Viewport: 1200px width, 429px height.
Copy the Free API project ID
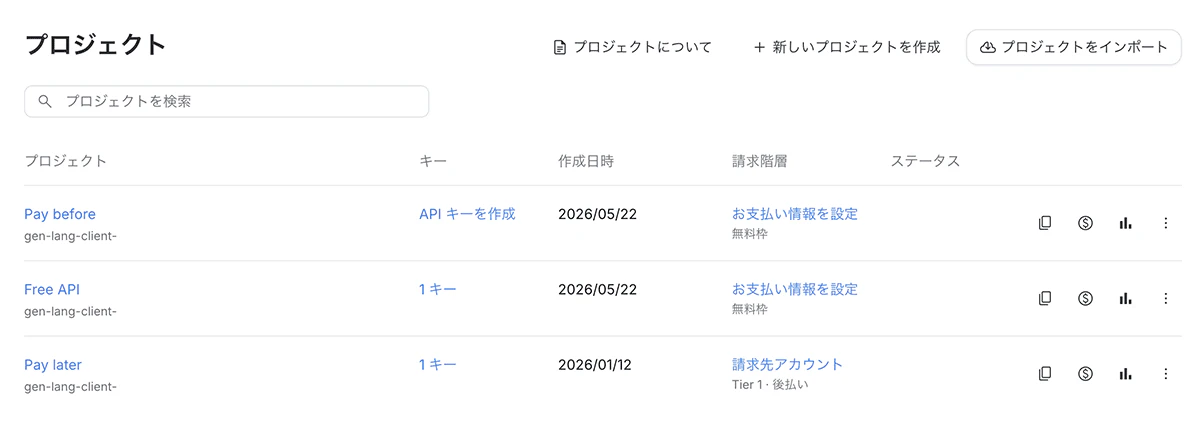[1045, 298]
